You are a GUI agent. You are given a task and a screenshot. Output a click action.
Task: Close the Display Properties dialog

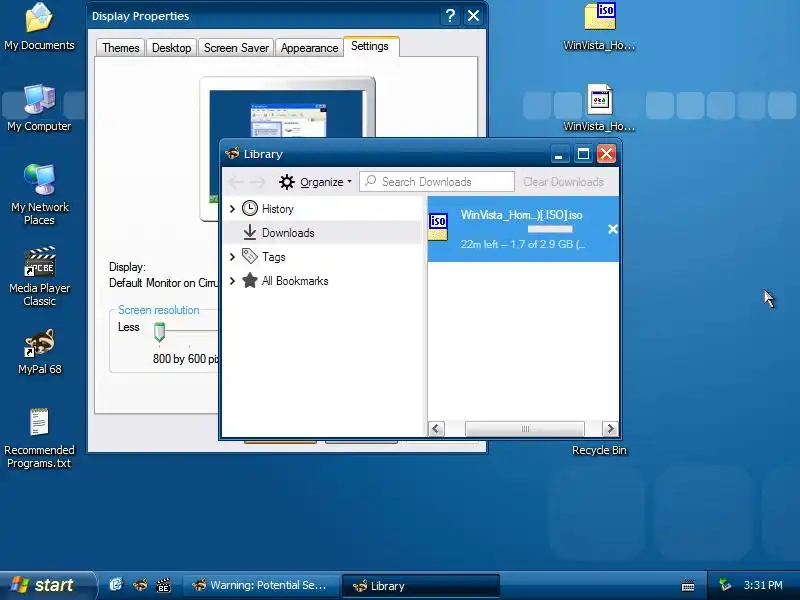473,16
